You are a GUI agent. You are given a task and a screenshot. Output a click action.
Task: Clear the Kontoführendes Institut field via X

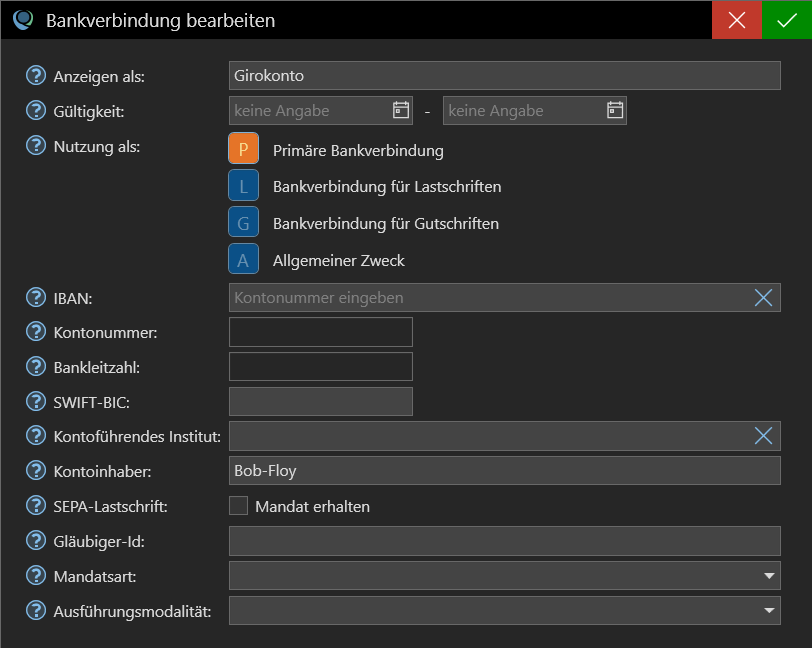click(x=763, y=436)
